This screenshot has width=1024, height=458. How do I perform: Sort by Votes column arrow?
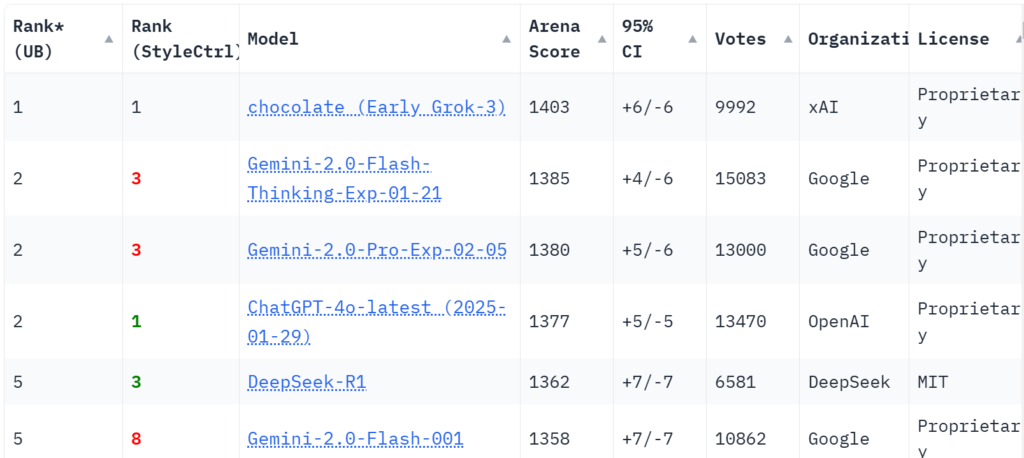point(788,39)
